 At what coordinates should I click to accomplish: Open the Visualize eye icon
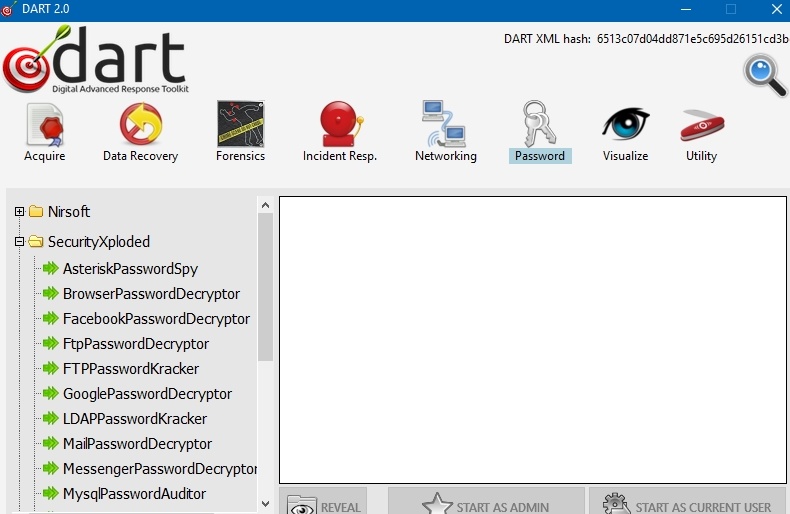[625, 124]
